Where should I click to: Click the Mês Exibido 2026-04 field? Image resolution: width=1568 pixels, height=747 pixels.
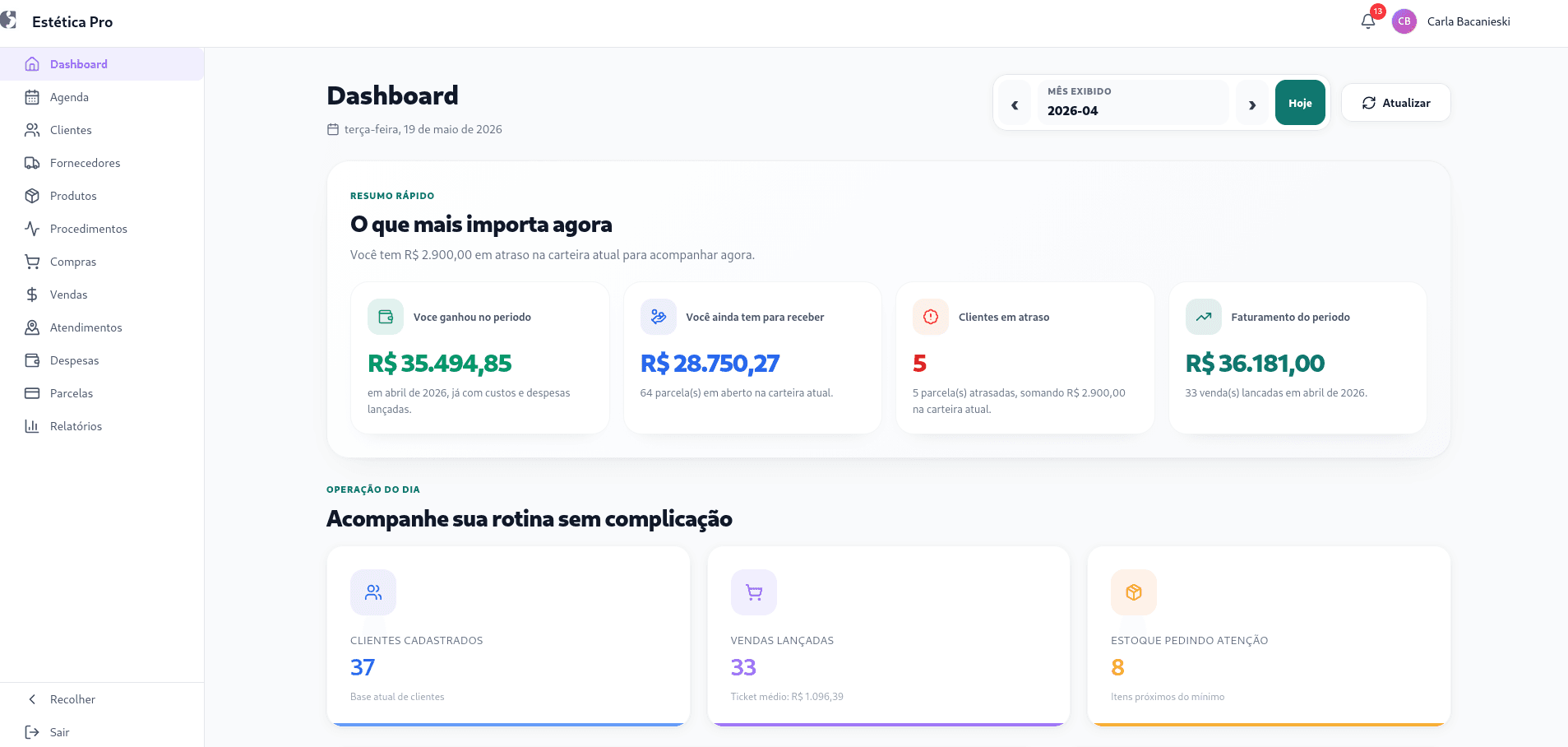pos(1133,103)
